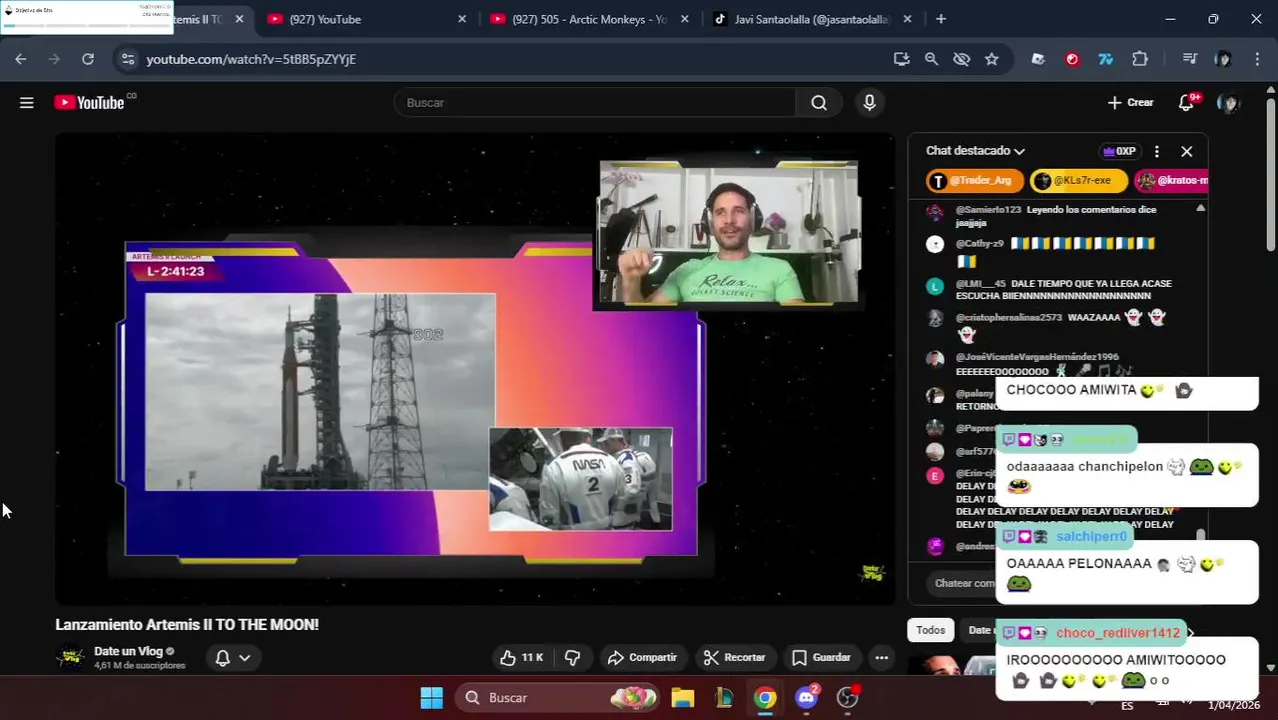
Task: Click the search magnifier button
Action: [819, 102]
